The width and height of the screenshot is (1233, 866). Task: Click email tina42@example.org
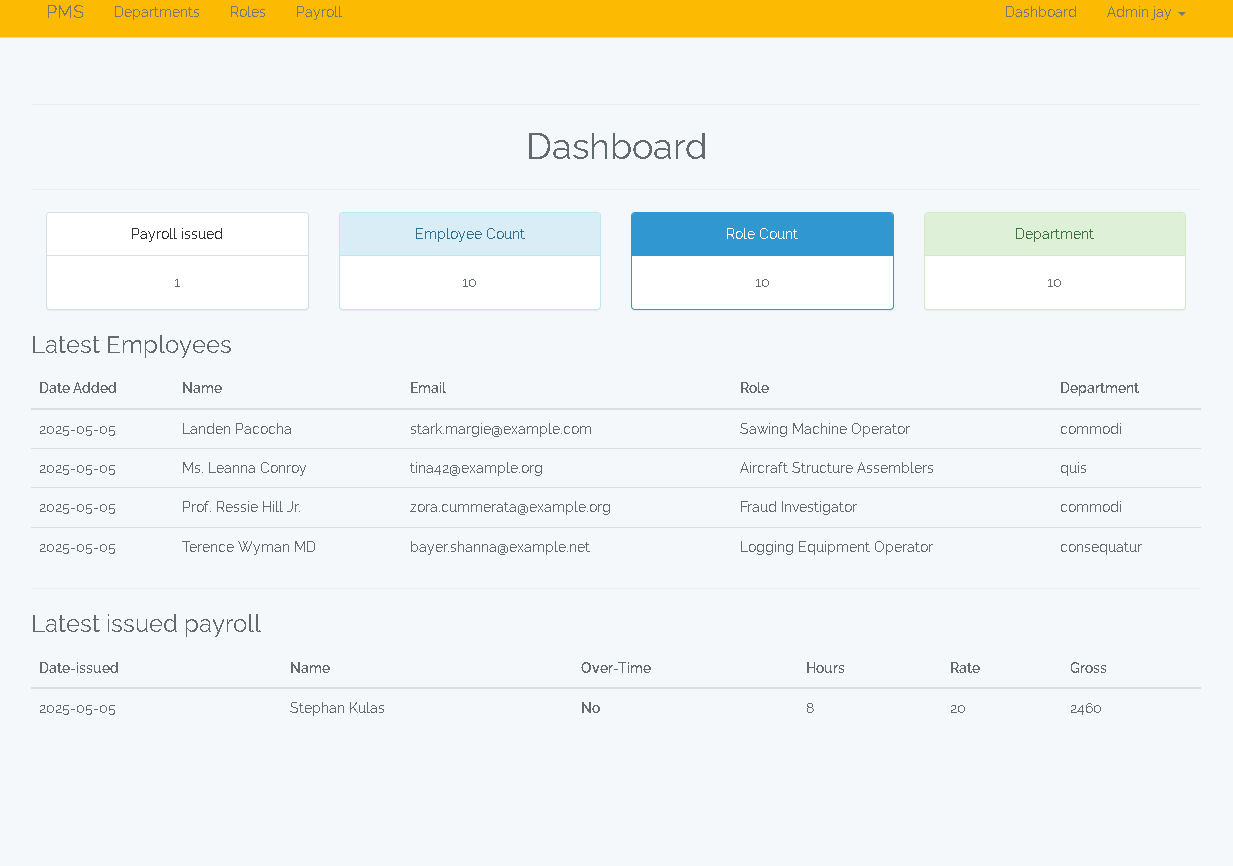(x=476, y=468)
